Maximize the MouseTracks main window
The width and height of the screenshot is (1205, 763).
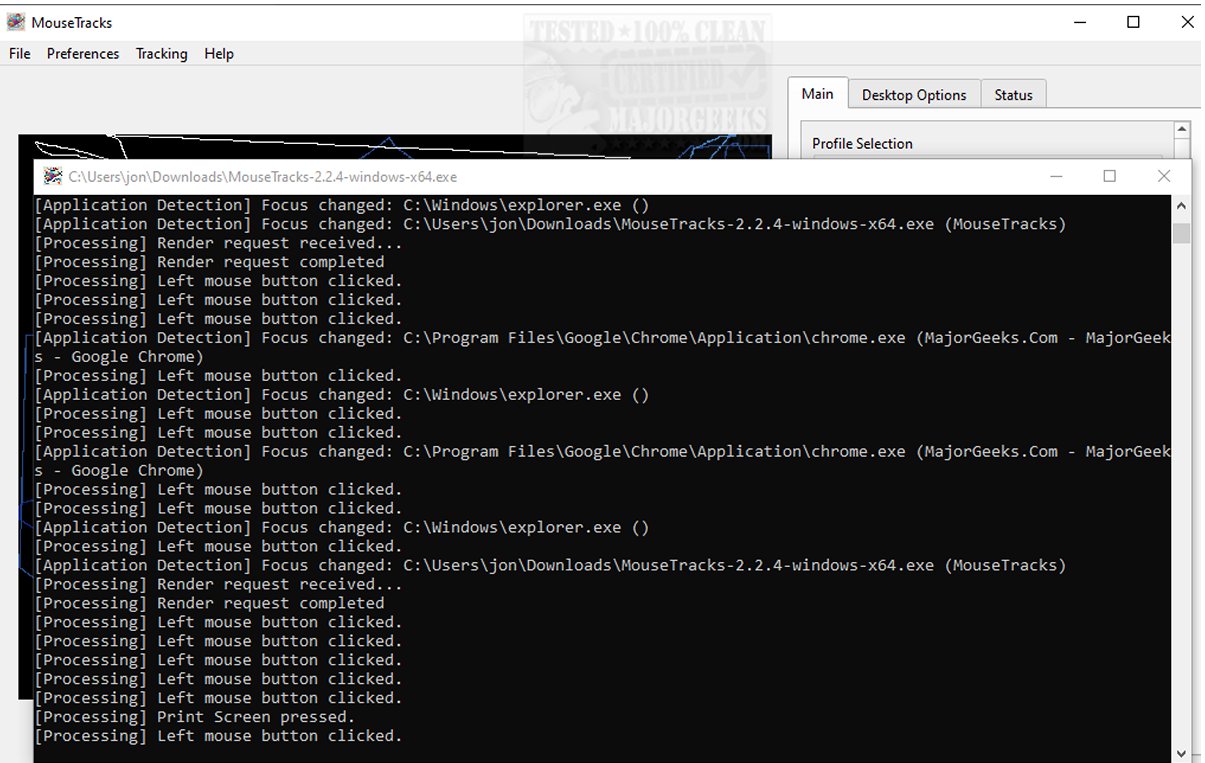pos(1133,22)
